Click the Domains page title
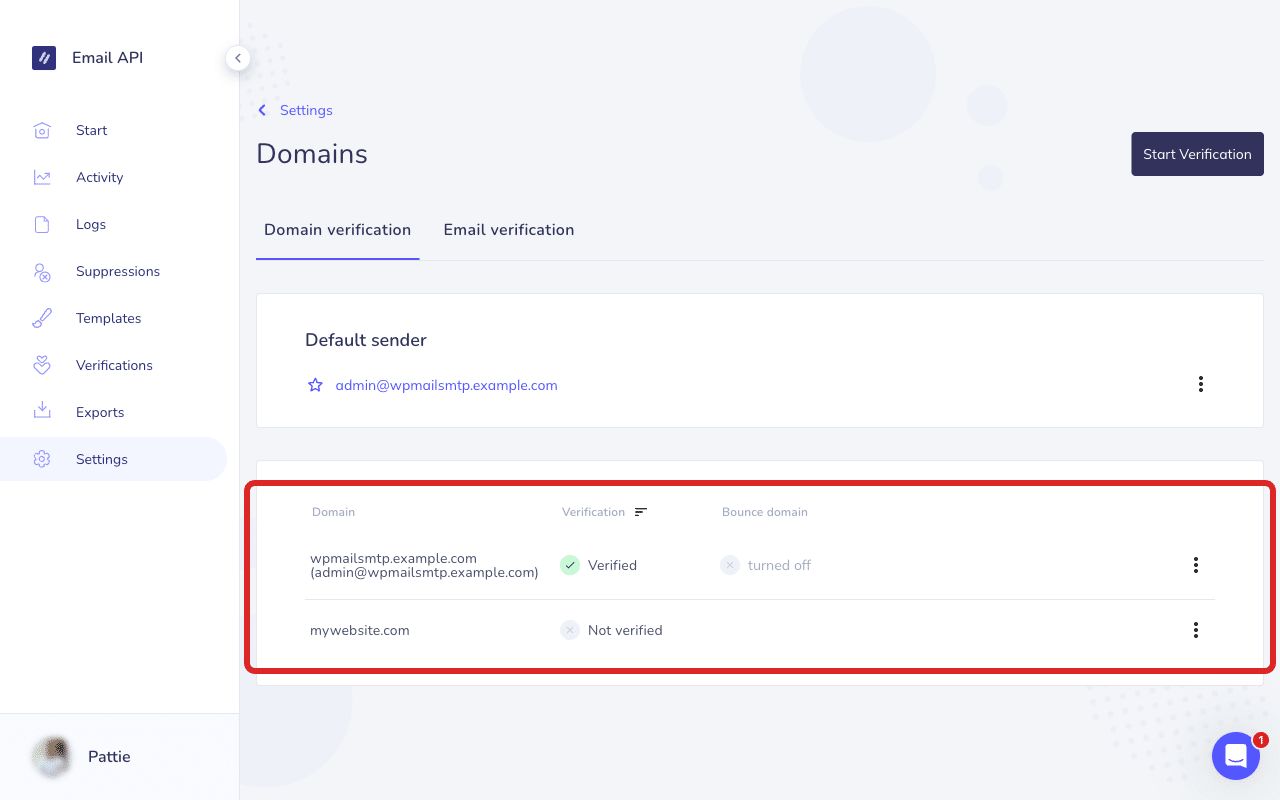The width and height of the screenshot is (1280, 800). point(312,154)
